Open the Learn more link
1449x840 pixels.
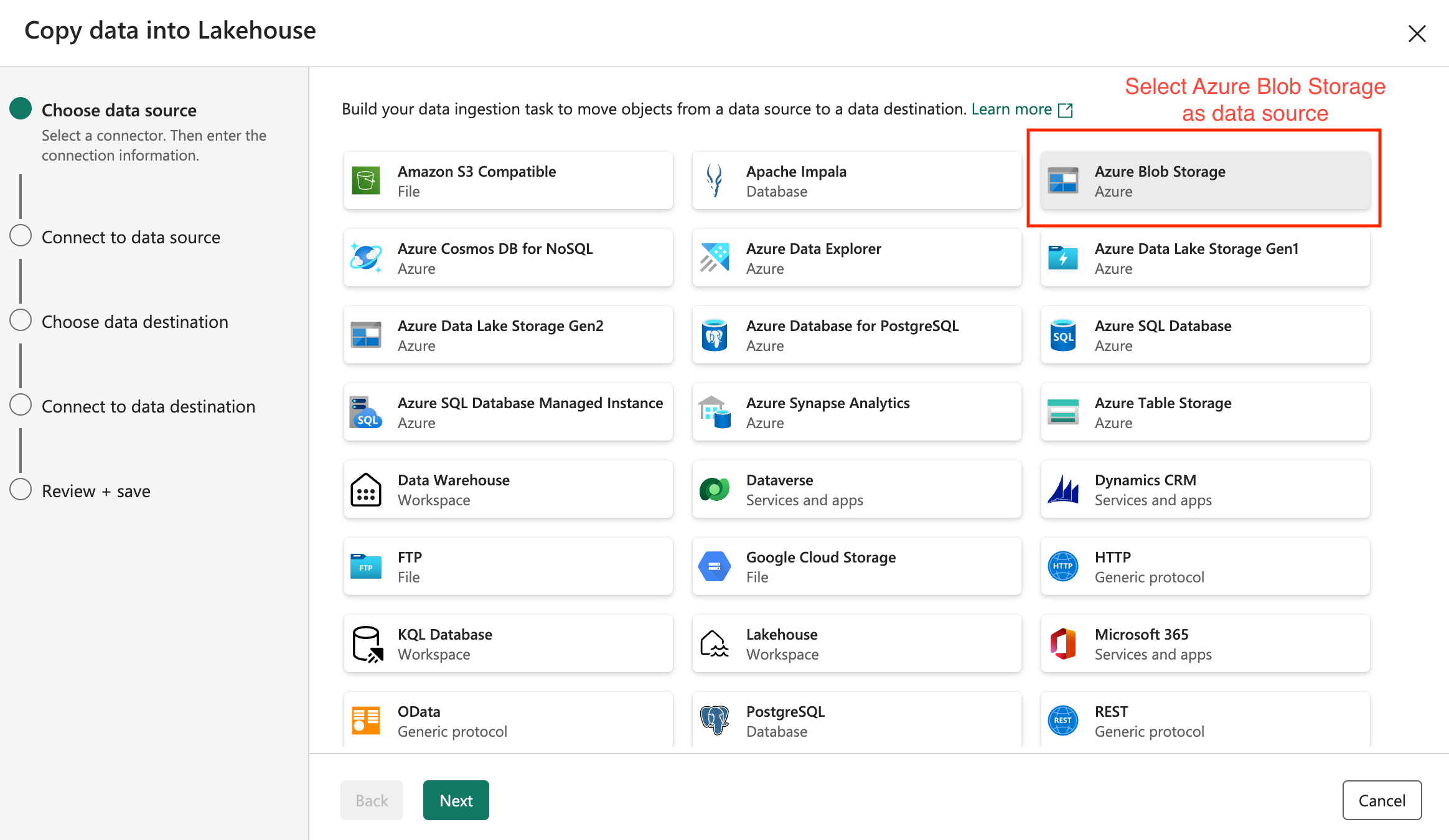1011,109
